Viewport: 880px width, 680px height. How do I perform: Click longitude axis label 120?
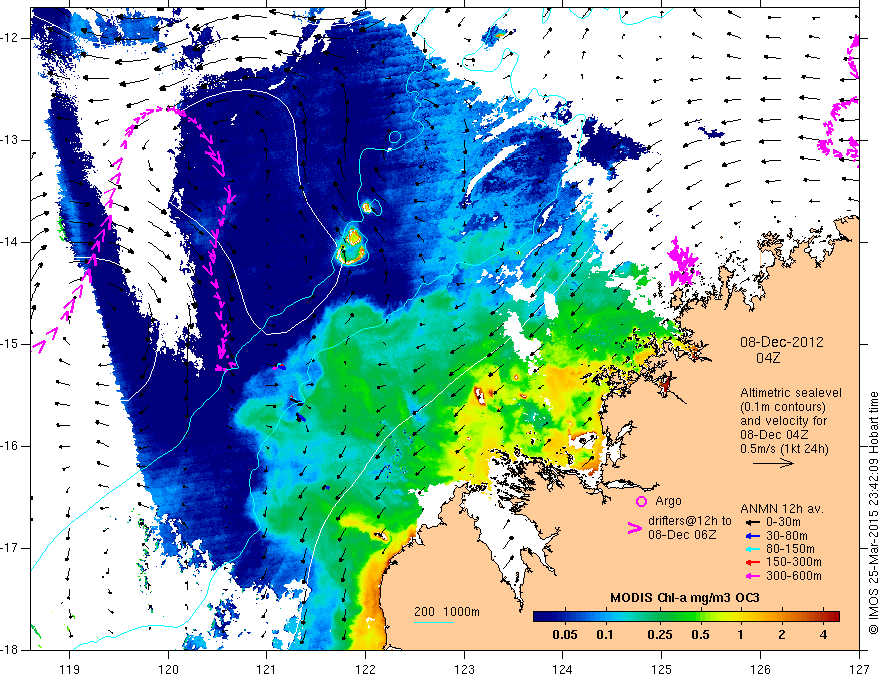[x=168, y=670]
